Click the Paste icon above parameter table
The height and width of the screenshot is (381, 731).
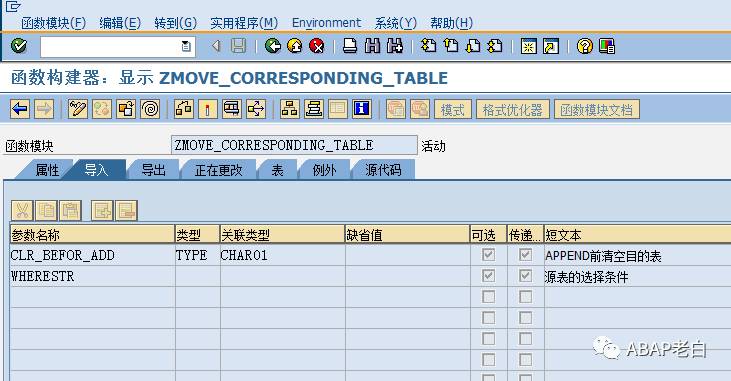coord(70,211)
